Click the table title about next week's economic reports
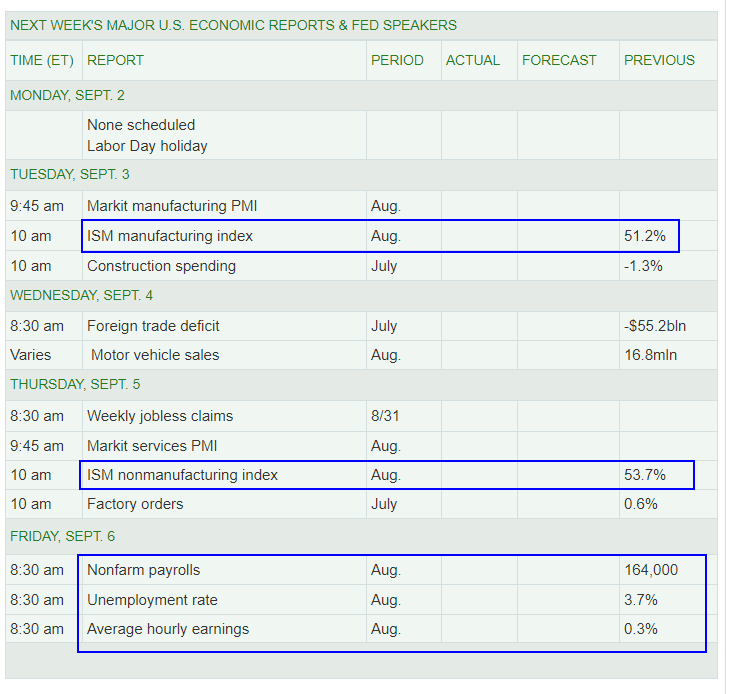Screen dimensions: 738x694 point(233,25)
